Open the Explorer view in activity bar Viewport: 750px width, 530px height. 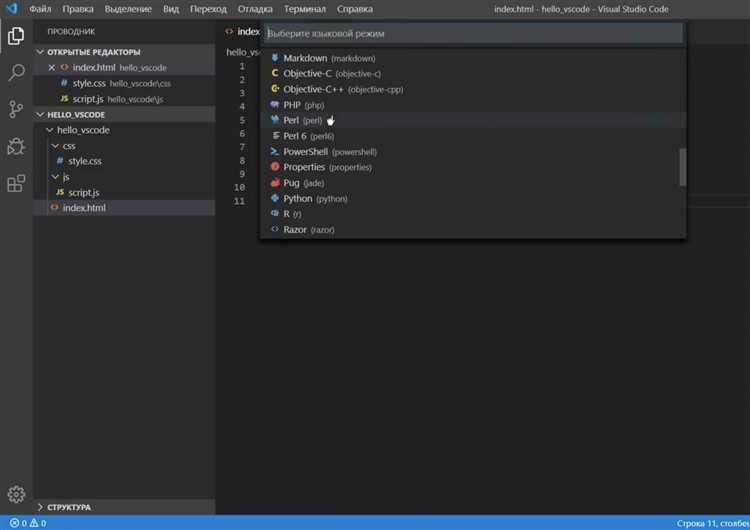point(16,37)
